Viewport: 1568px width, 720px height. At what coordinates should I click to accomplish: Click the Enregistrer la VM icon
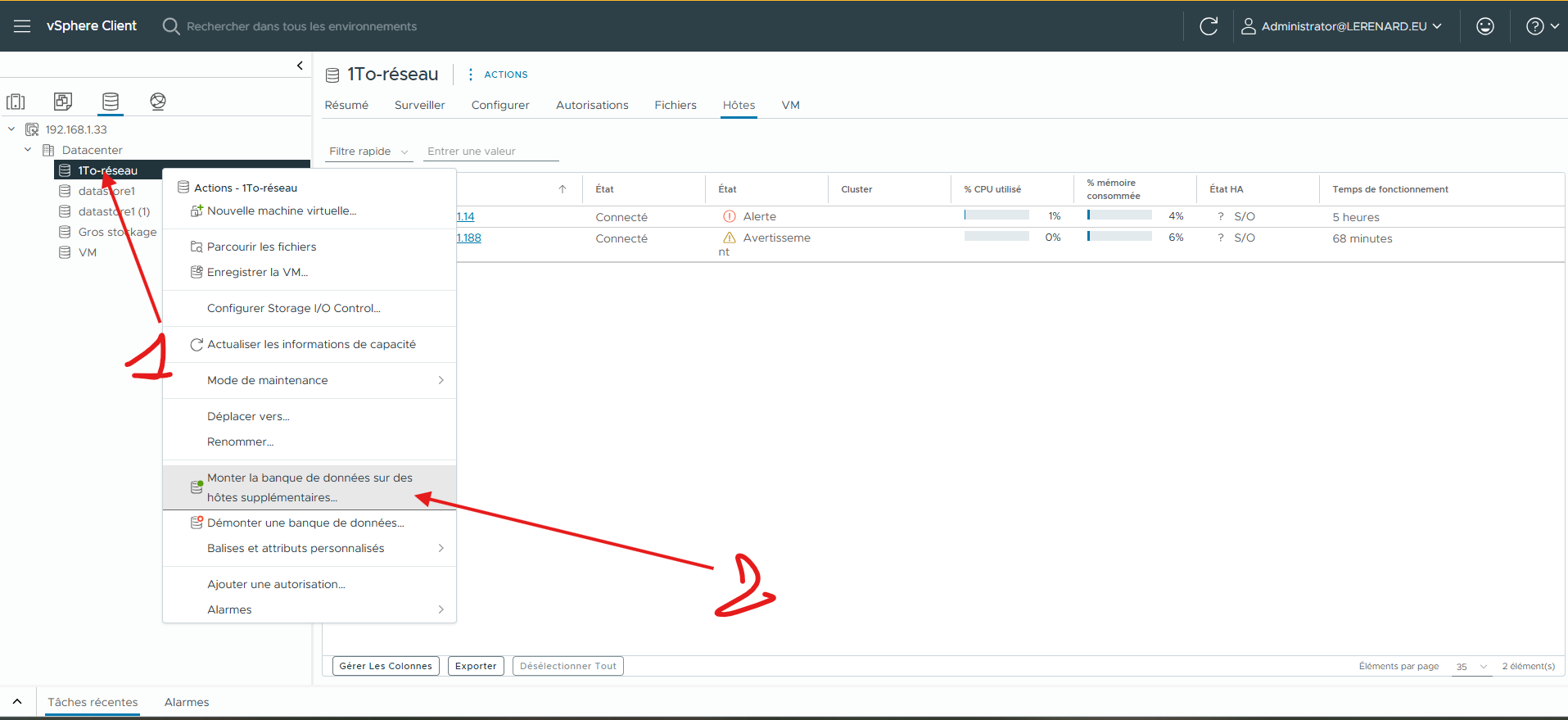click(x=197, y=272)
